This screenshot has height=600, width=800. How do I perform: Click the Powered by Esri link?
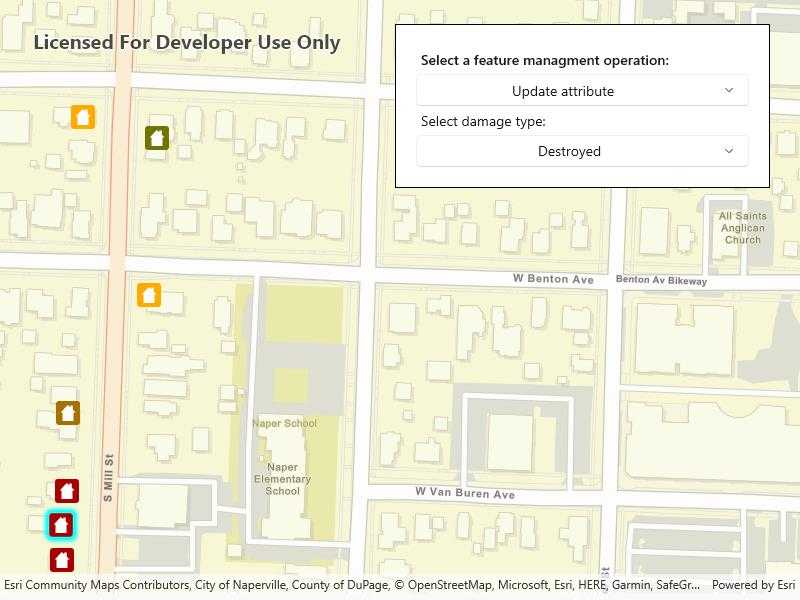pos(753,585)
